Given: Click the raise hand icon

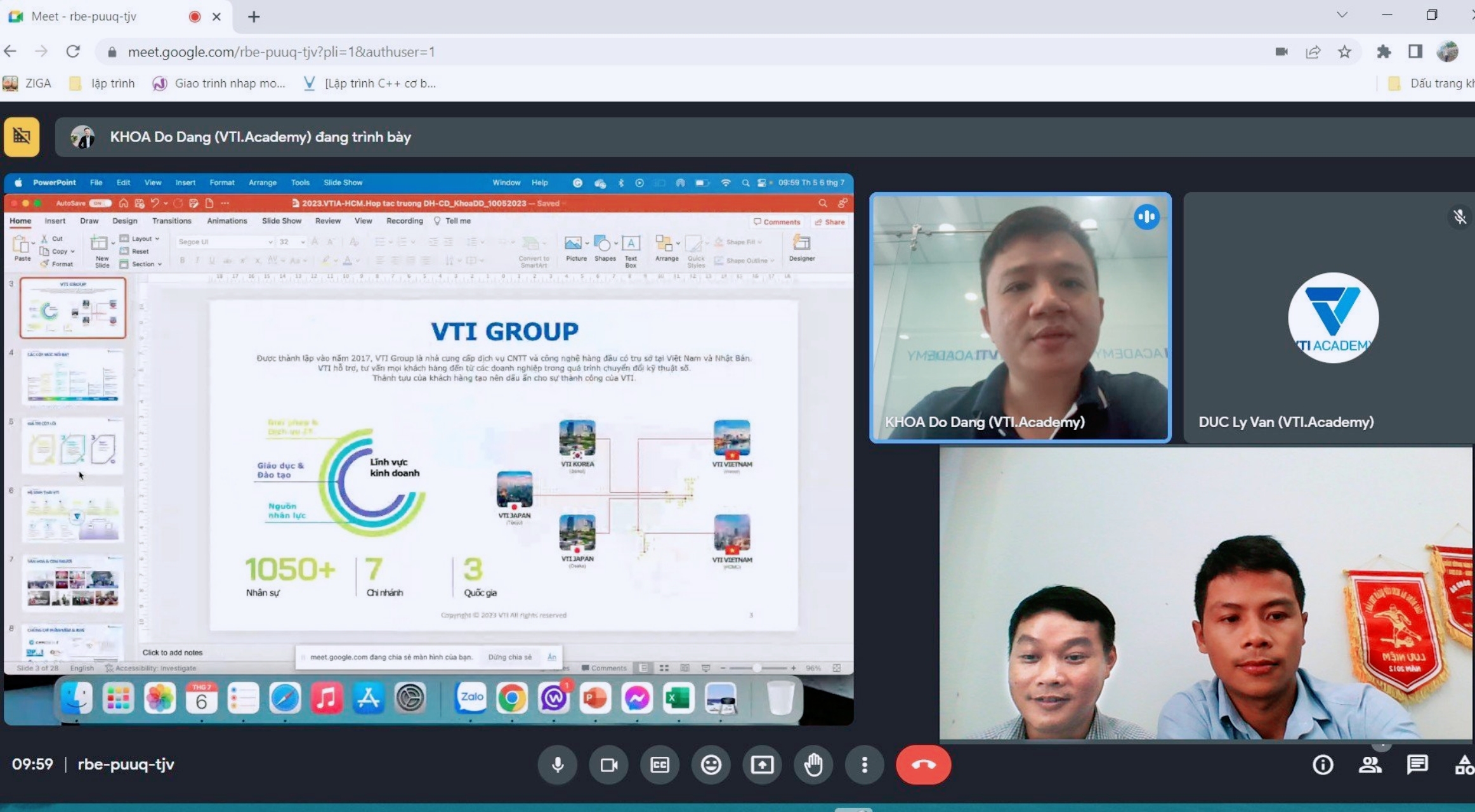Looking at the screenshot, I should pos(813,765).
